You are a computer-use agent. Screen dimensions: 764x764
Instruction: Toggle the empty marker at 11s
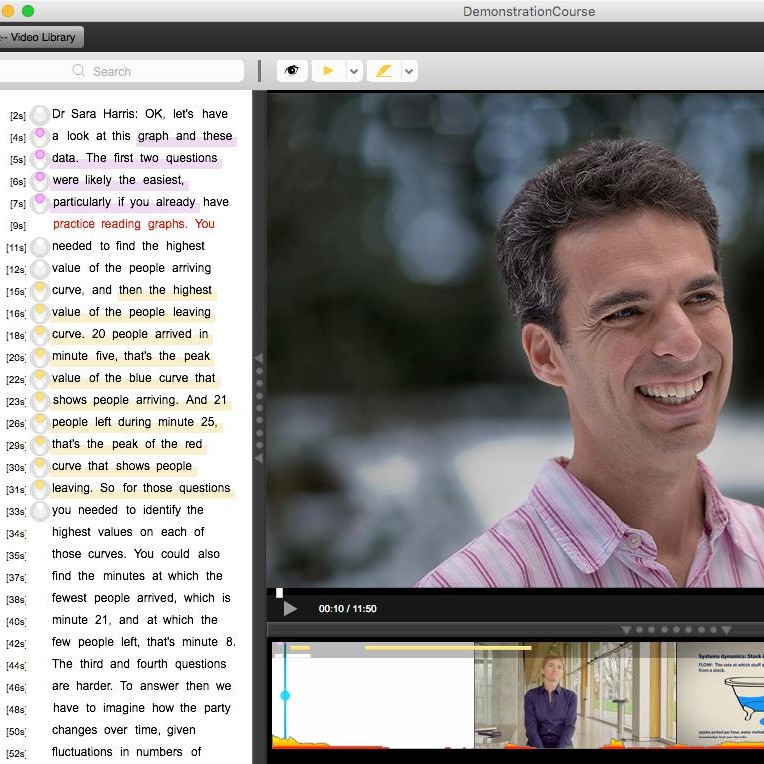click(x=40, y=246)
